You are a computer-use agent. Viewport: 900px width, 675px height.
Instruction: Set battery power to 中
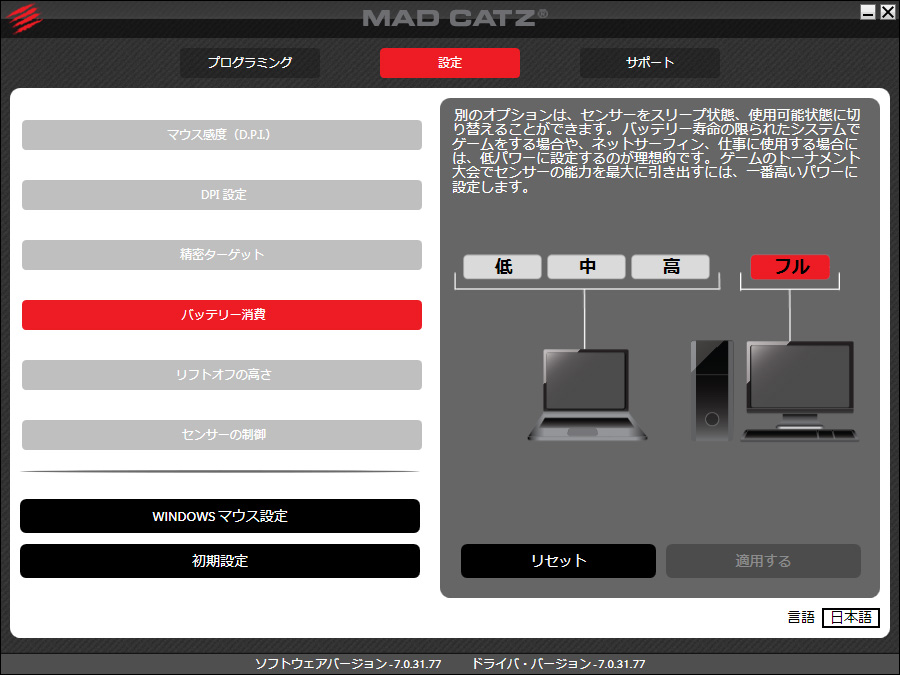coord(587,267)
